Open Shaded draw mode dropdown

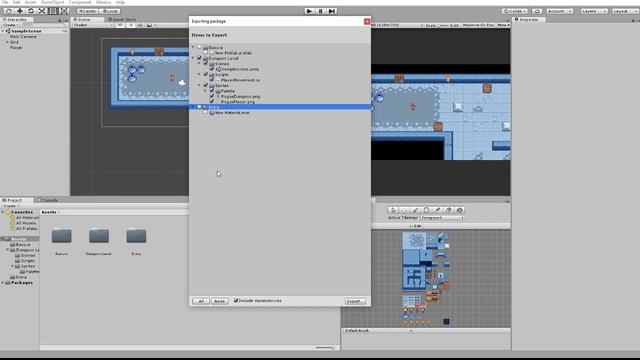tap(93, 25)
